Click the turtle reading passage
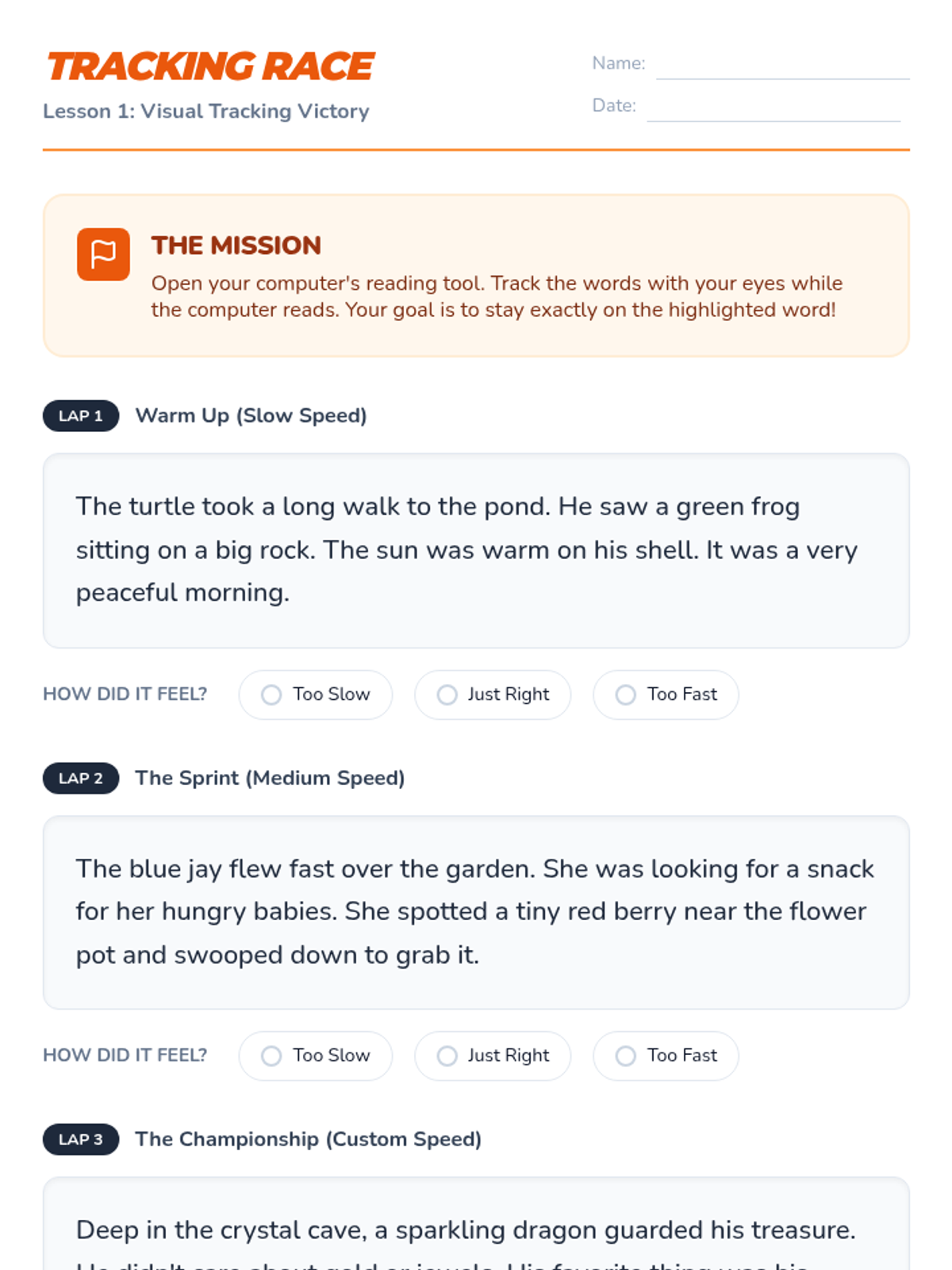 click(x=468, y=550)
